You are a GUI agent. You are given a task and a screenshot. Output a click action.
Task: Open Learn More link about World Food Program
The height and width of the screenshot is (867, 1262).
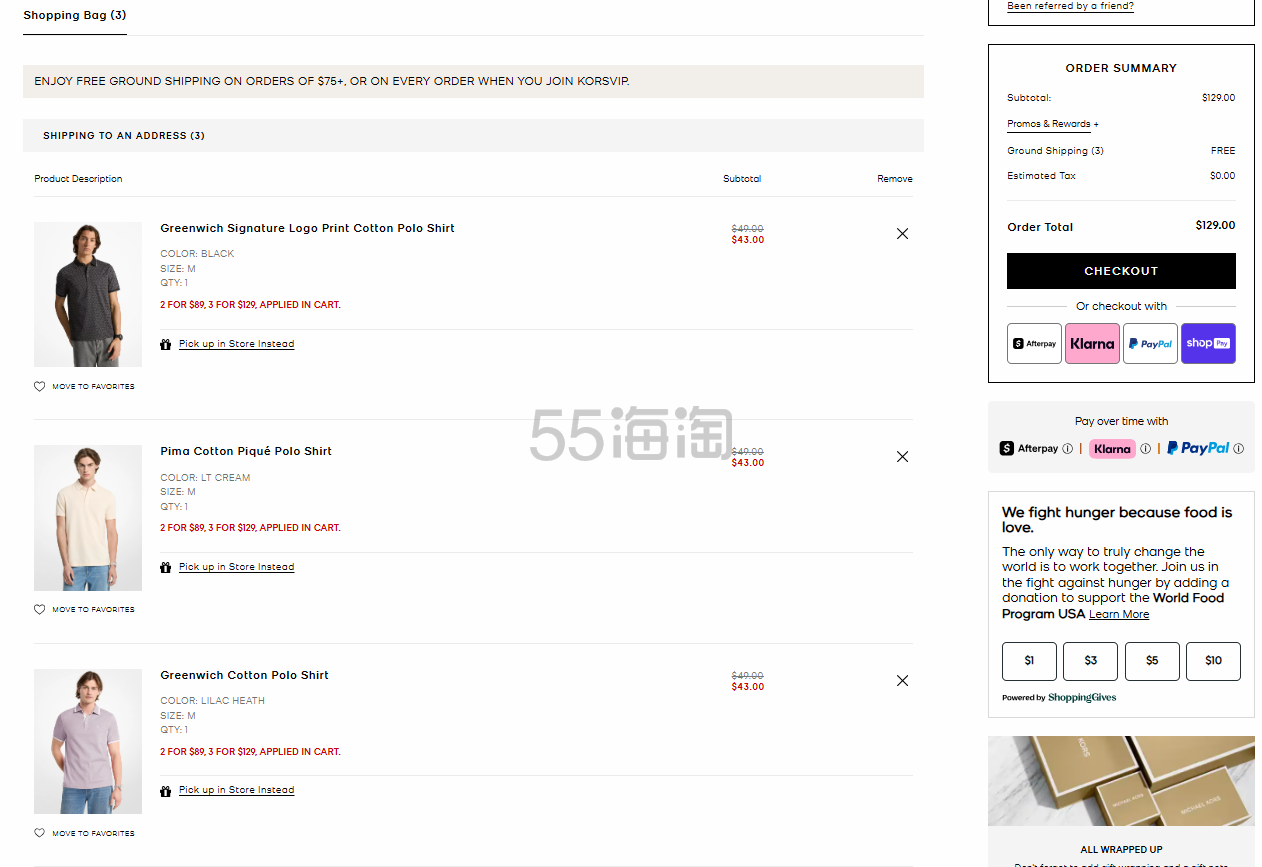click(x=1119, y=614)
